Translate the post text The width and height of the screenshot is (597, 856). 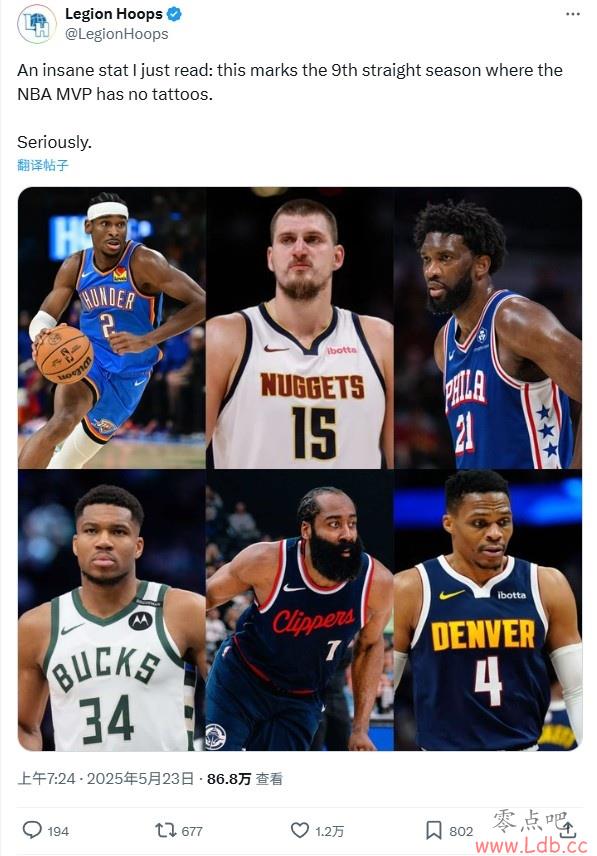tap(43, 165)
